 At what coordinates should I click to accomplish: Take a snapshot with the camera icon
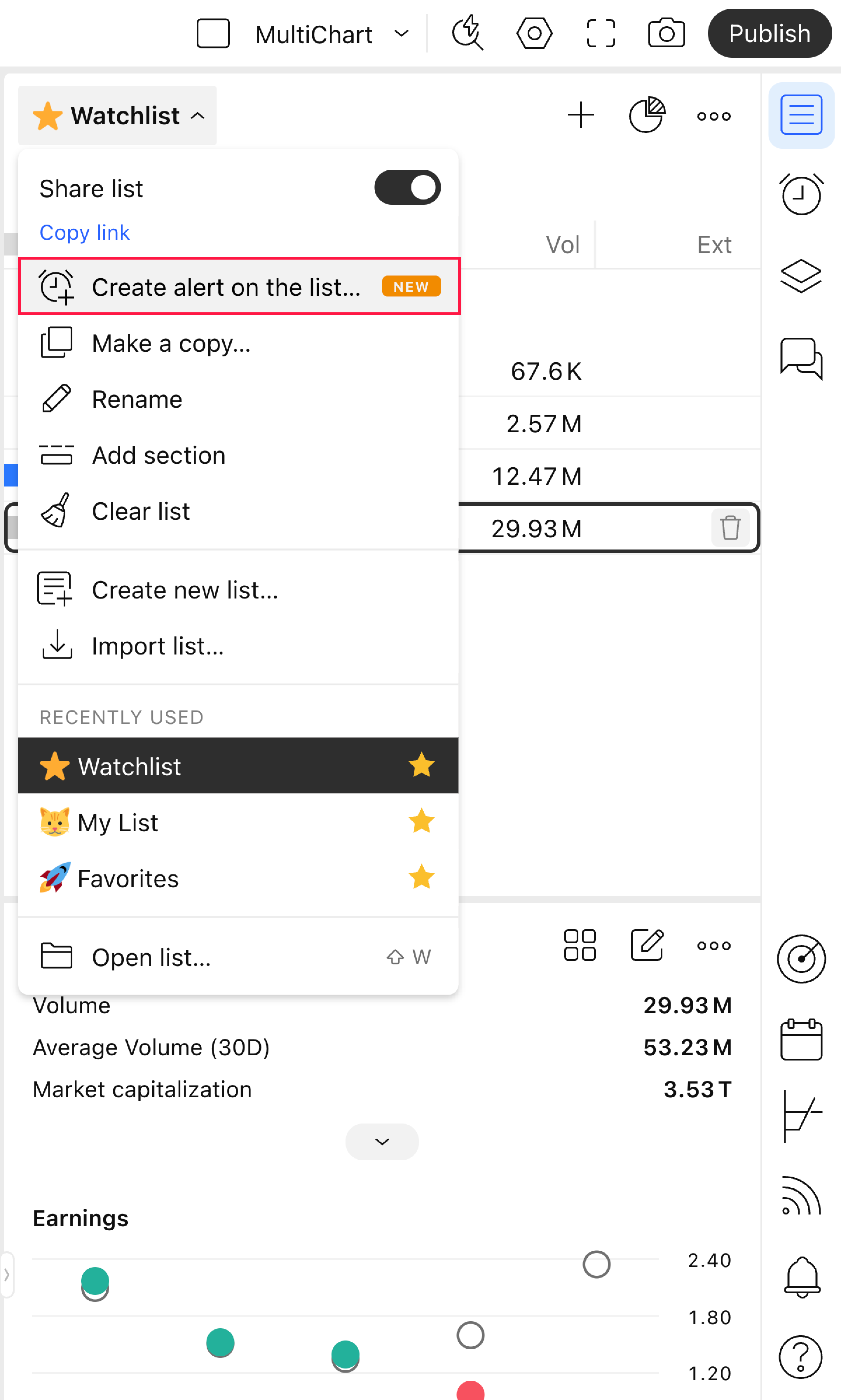[x=666, y=34]
